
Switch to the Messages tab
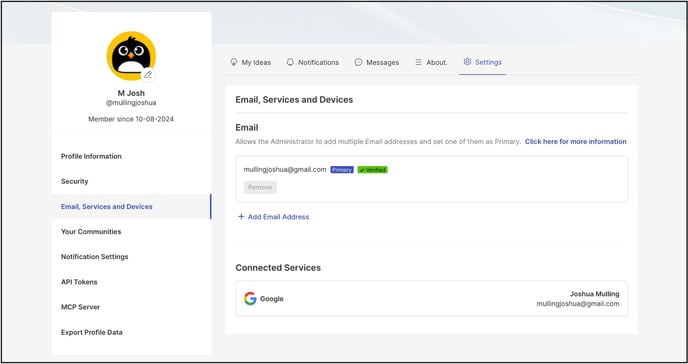tap(377, 62)
